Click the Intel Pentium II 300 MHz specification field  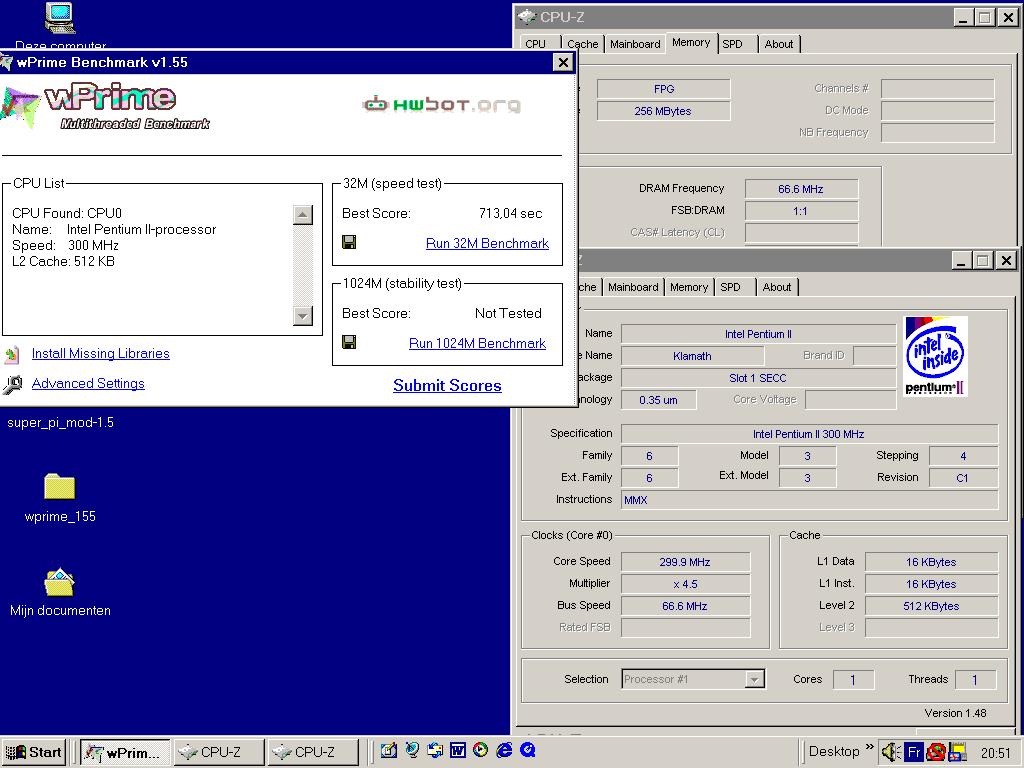809,434
